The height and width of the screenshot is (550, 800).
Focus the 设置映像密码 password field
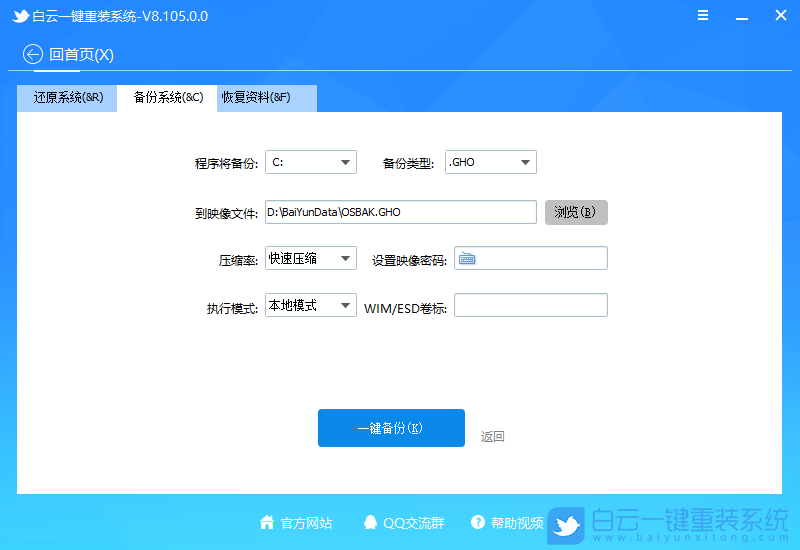[x=531, y=258]
